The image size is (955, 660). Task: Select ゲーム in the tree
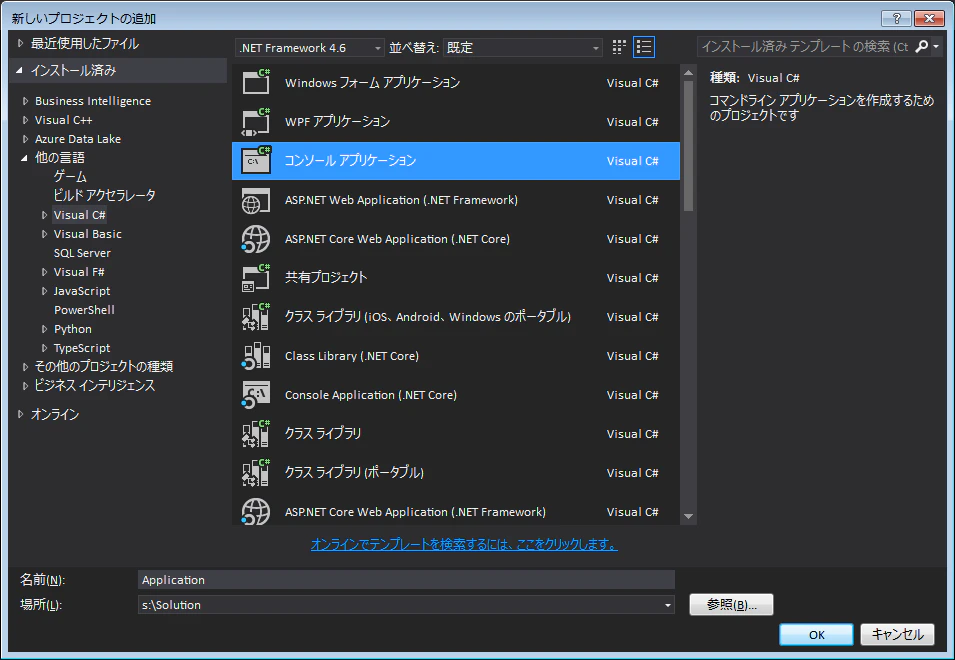[70, 177]
